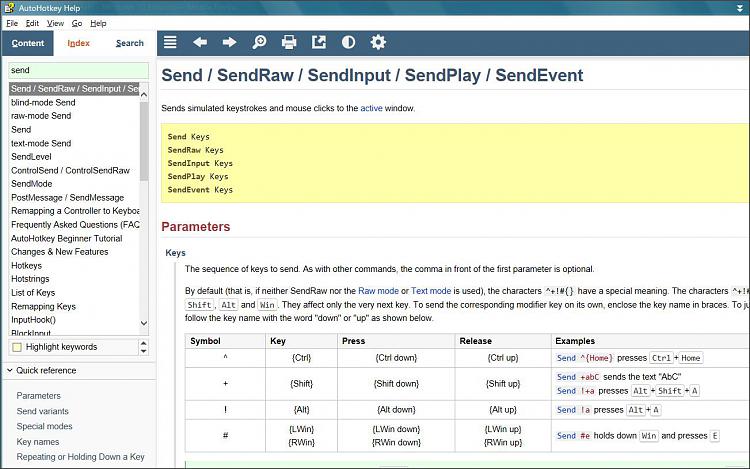
Task: Select "Send / SendRaw / SendInput" index entry
Action: click(x=74, y=89)
